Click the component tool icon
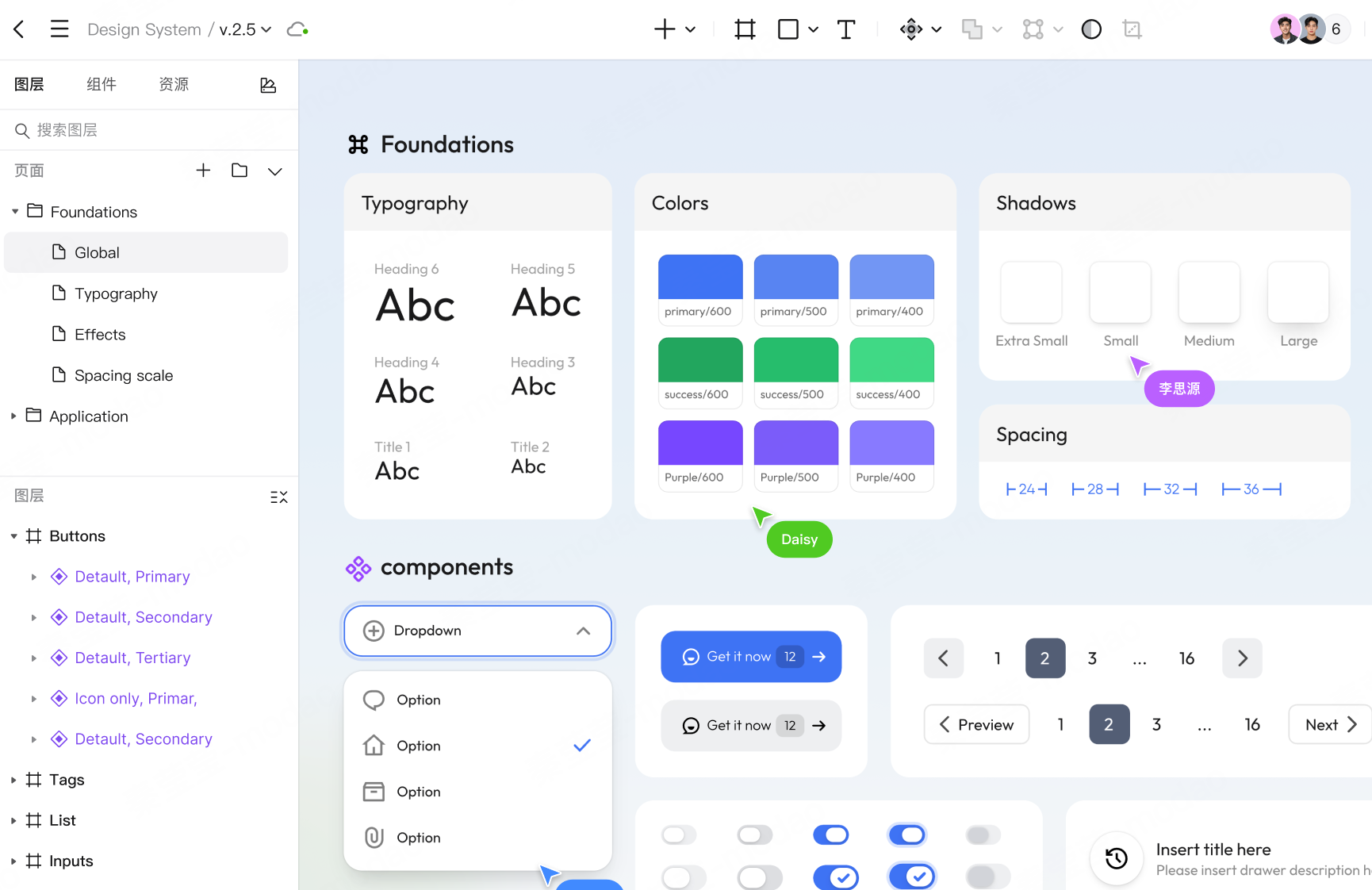 911,29
